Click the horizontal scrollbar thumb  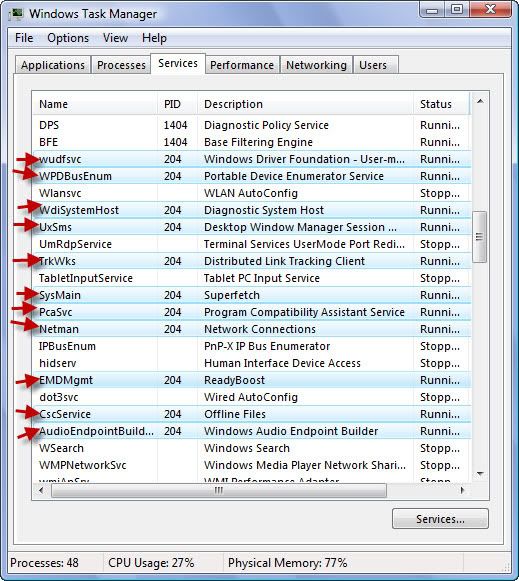point(219,490)
